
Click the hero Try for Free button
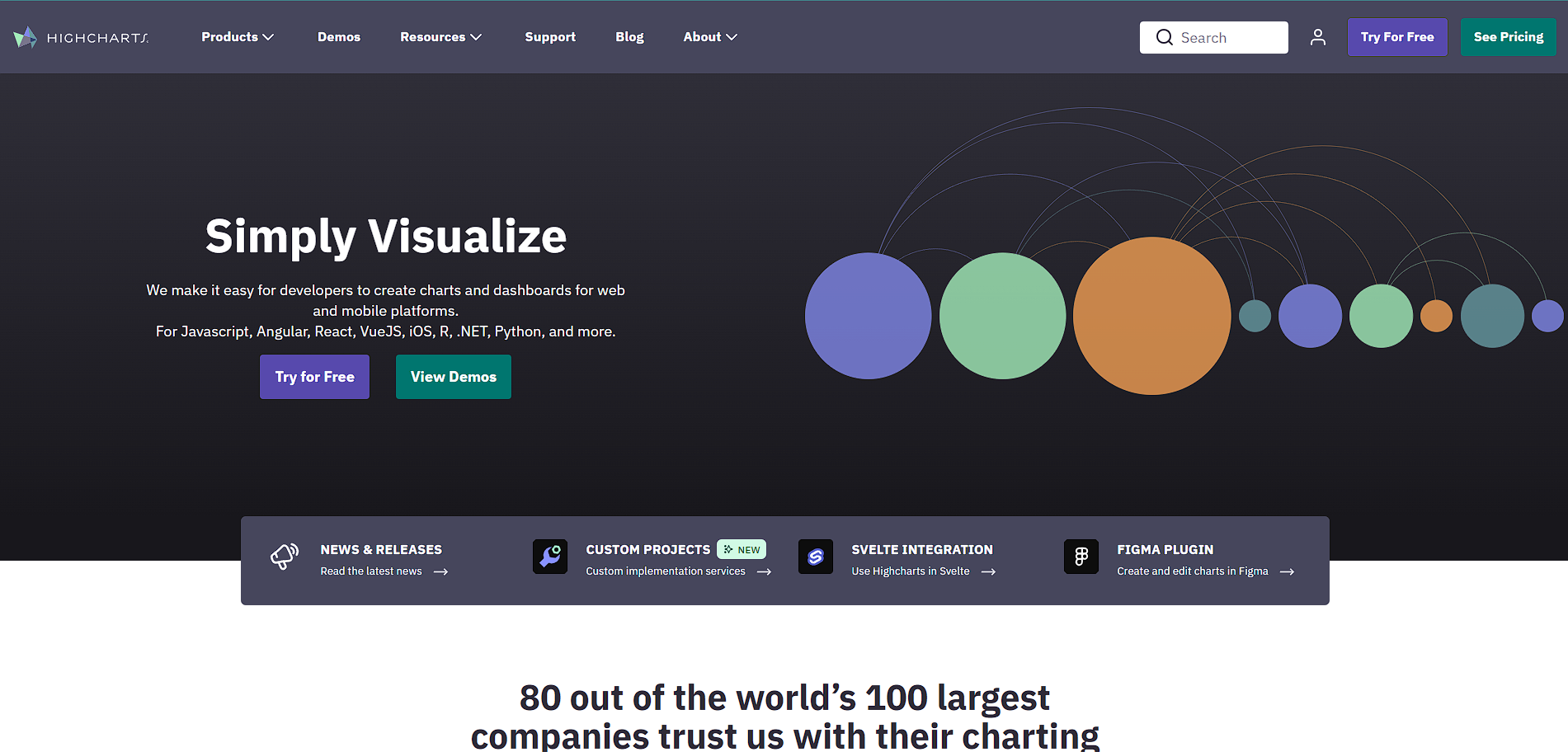(x=314, y=377)
